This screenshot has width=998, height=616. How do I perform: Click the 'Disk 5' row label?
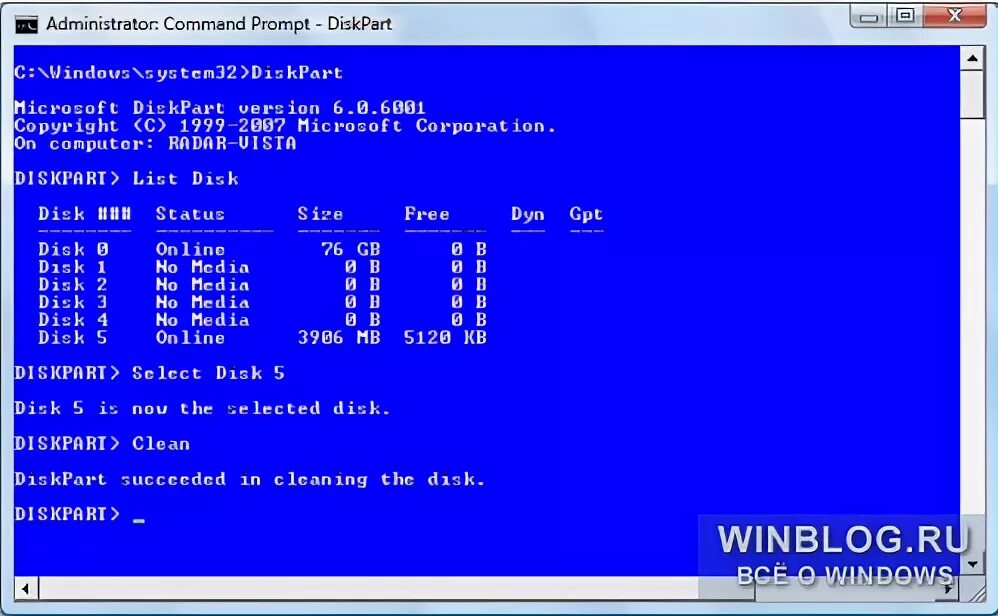pyautogui.click(x=73, y=337)
